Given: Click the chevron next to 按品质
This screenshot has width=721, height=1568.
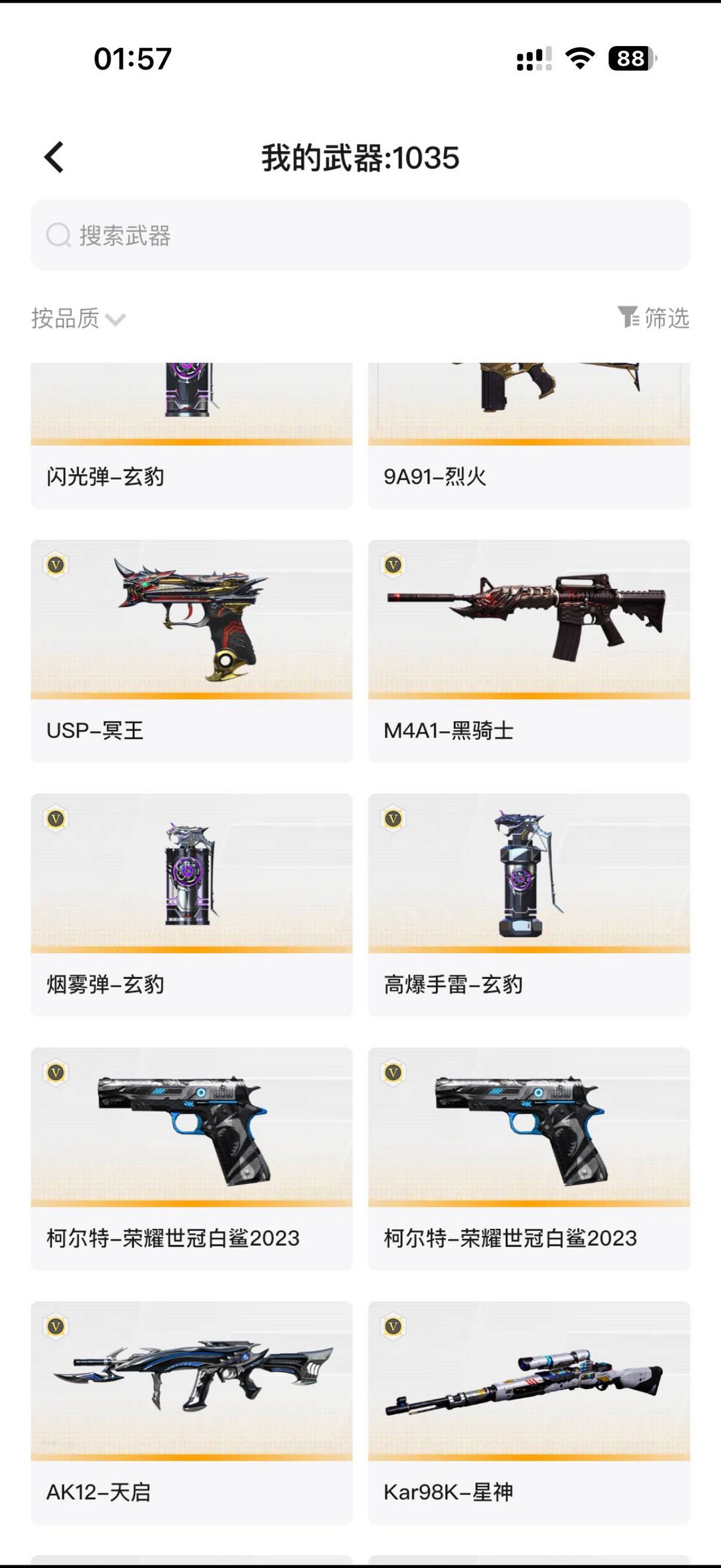Looking at the screenshot, I should click(115, 320).
